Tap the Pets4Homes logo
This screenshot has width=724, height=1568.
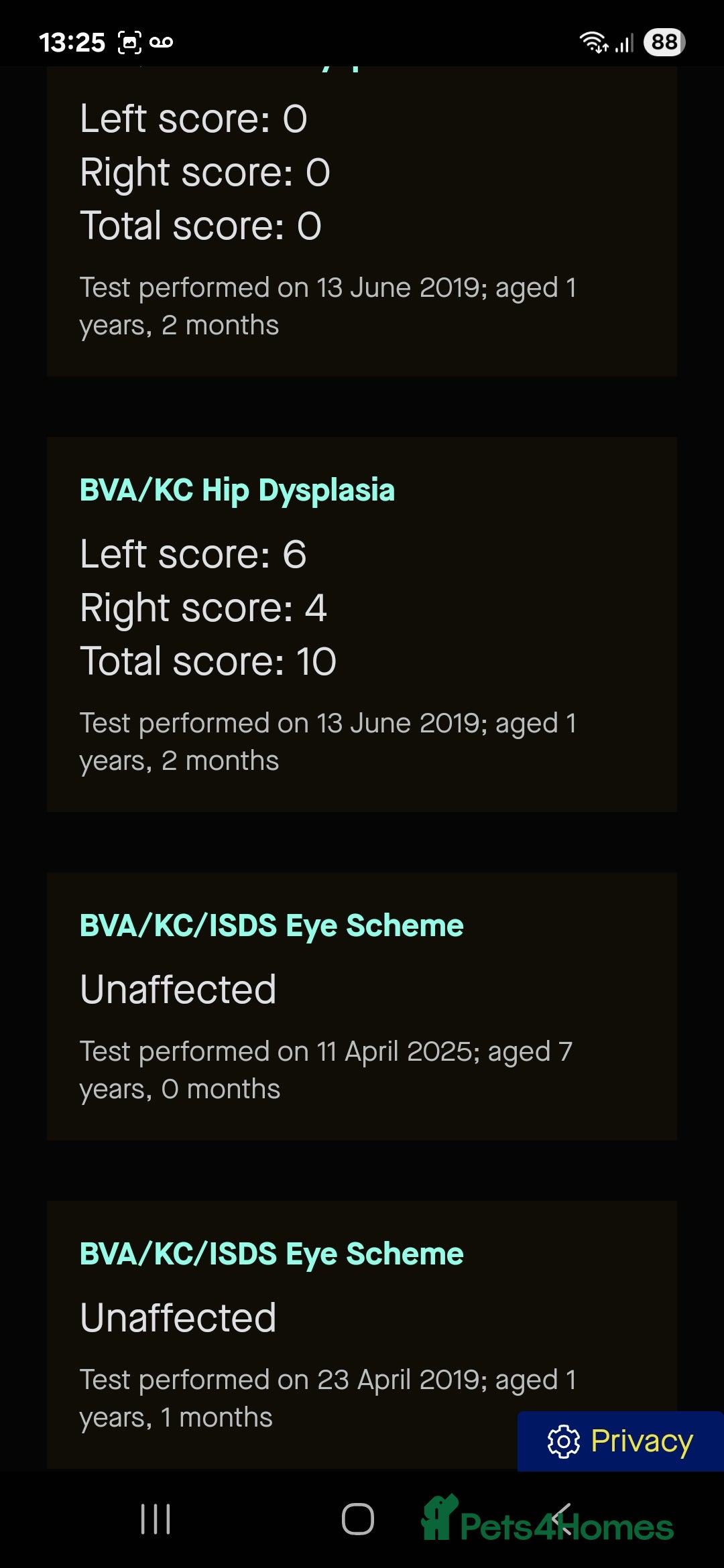coord(547,1519)
